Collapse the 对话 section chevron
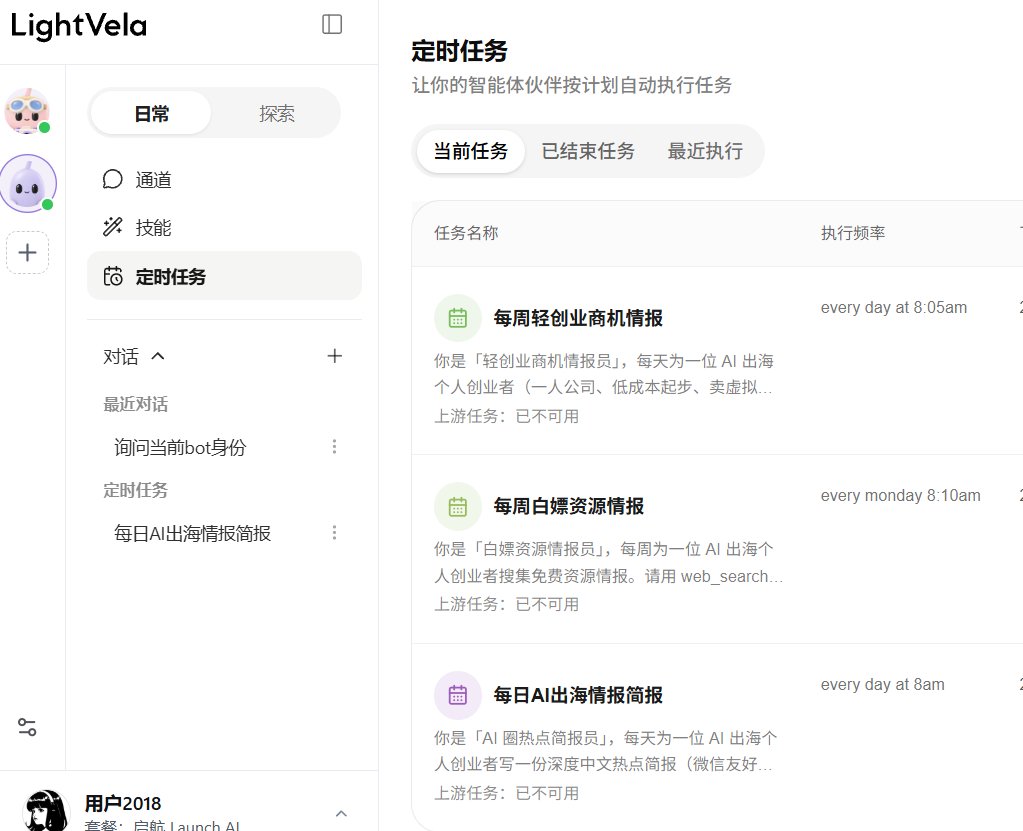Viewport: 1023px width, 831px height. point(158,356)
